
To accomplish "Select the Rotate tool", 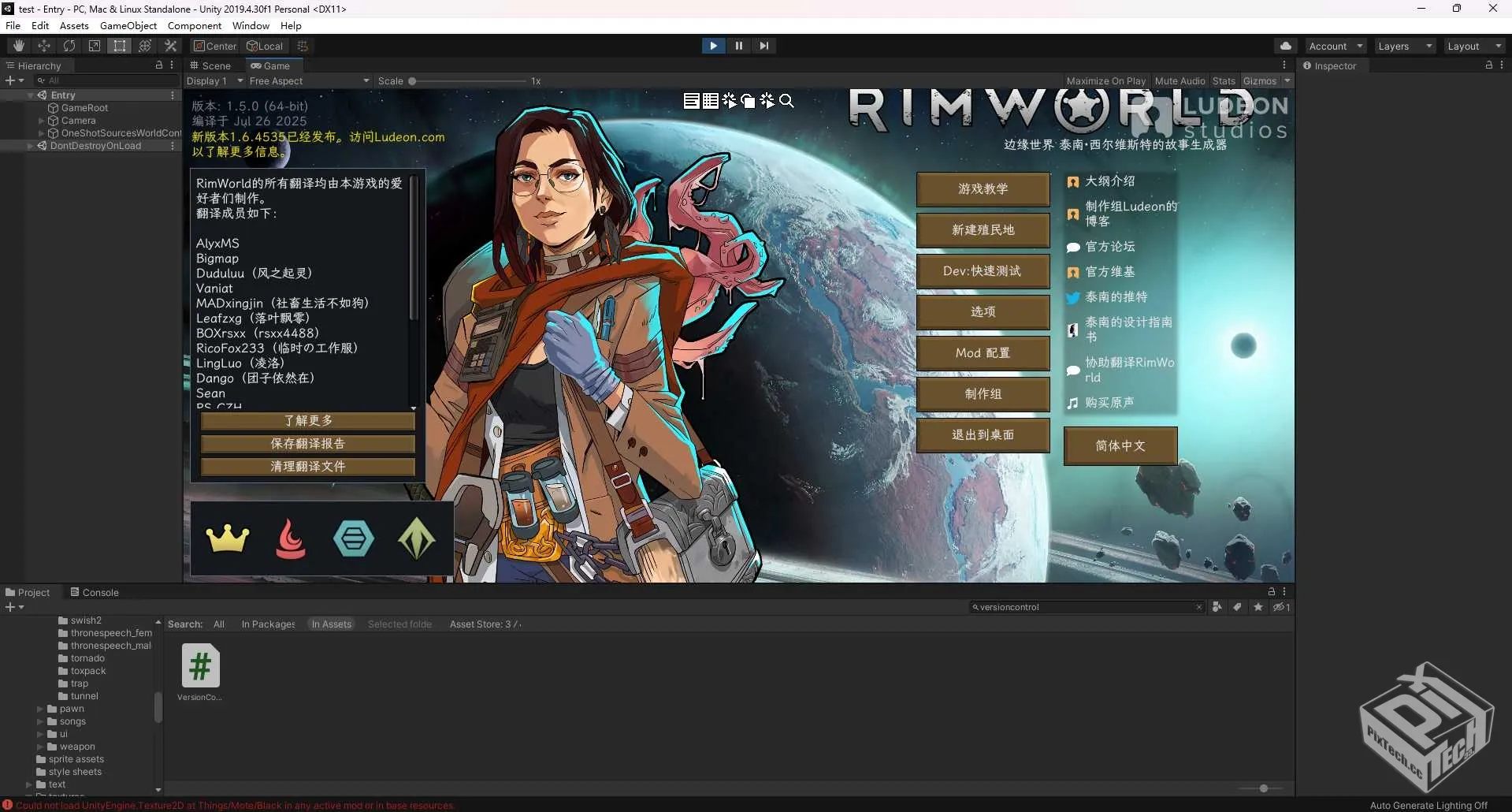I will pyautogui.click(x=69, y=46).
